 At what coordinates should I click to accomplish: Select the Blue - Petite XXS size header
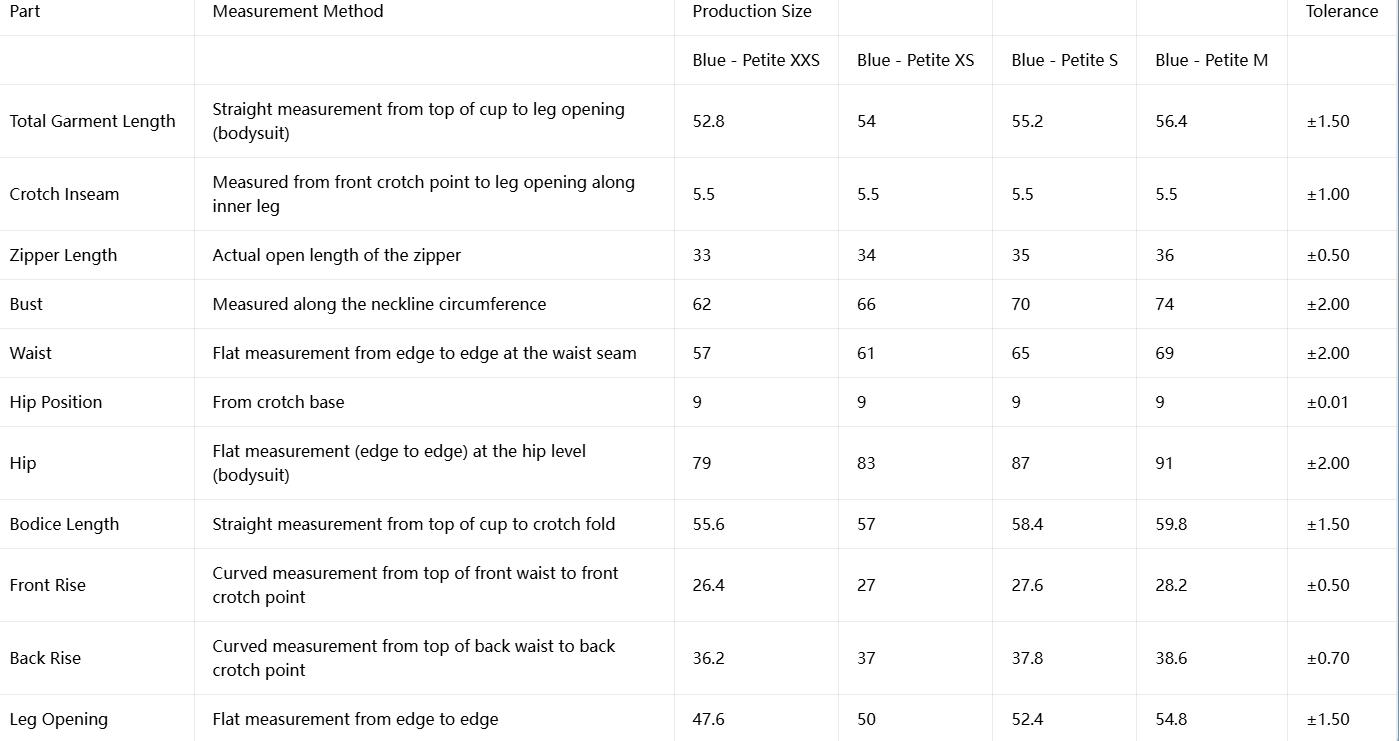pyautogui.click(x=756, y=60)
